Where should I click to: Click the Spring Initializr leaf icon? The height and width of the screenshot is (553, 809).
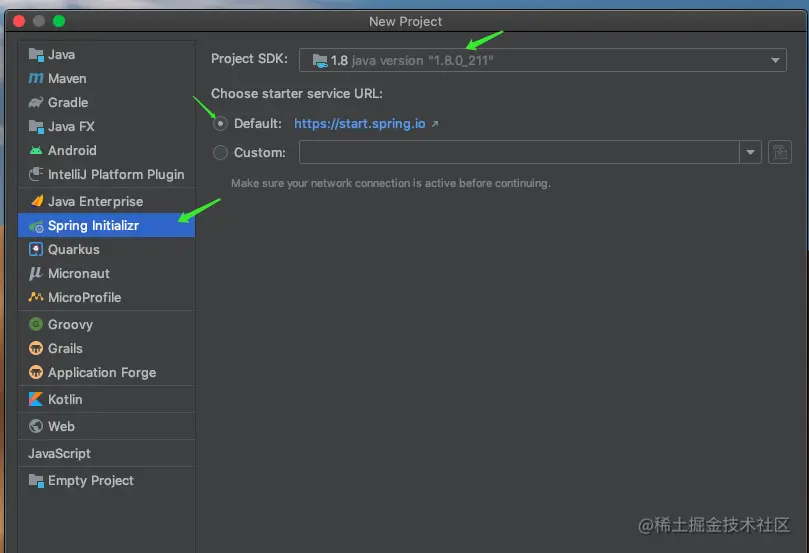click(36, 226)
